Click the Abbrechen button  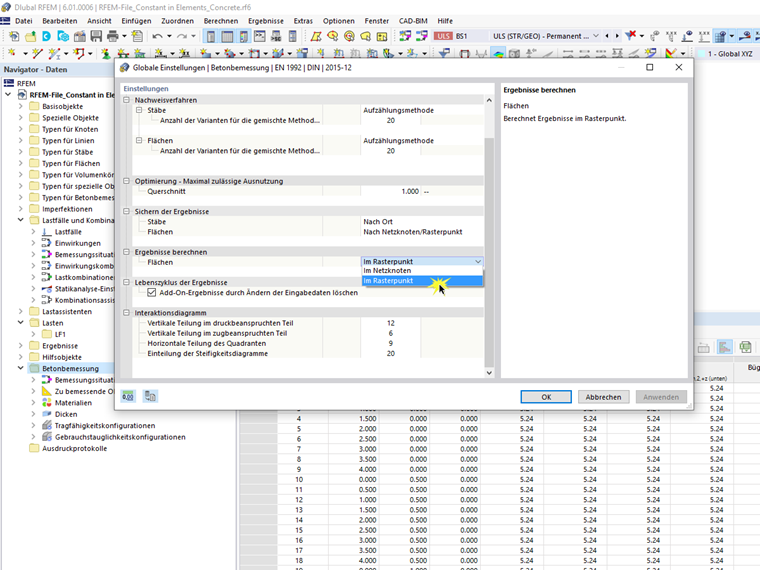click(x=603, y=397)
